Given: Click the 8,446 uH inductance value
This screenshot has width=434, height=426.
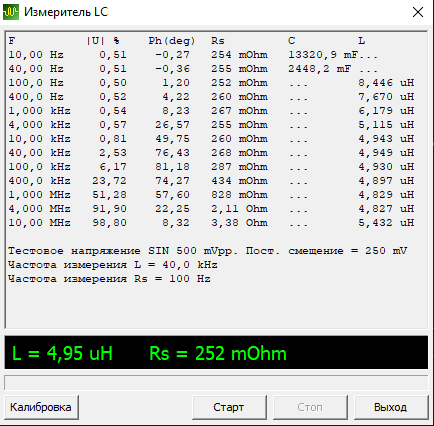Looking at the screenshot, I should tap(386, 83).
